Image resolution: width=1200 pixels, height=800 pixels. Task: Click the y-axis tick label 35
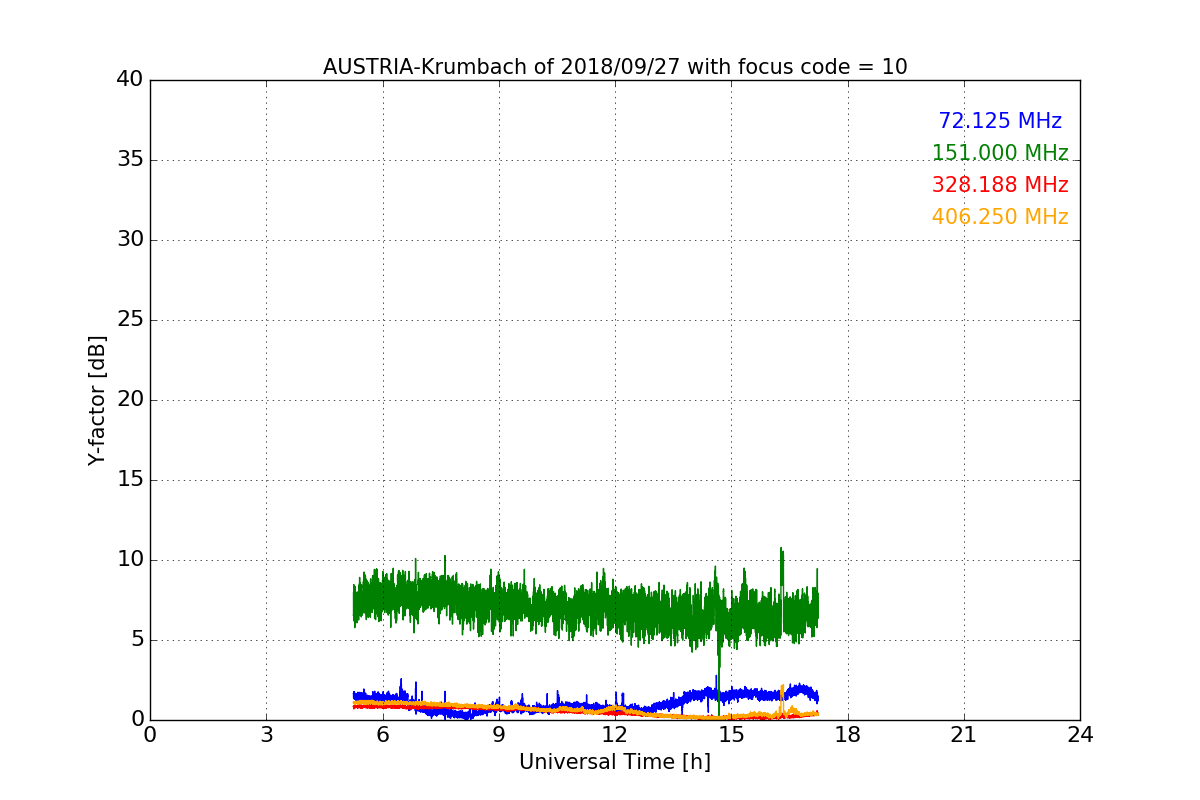(x=130, y=160)
